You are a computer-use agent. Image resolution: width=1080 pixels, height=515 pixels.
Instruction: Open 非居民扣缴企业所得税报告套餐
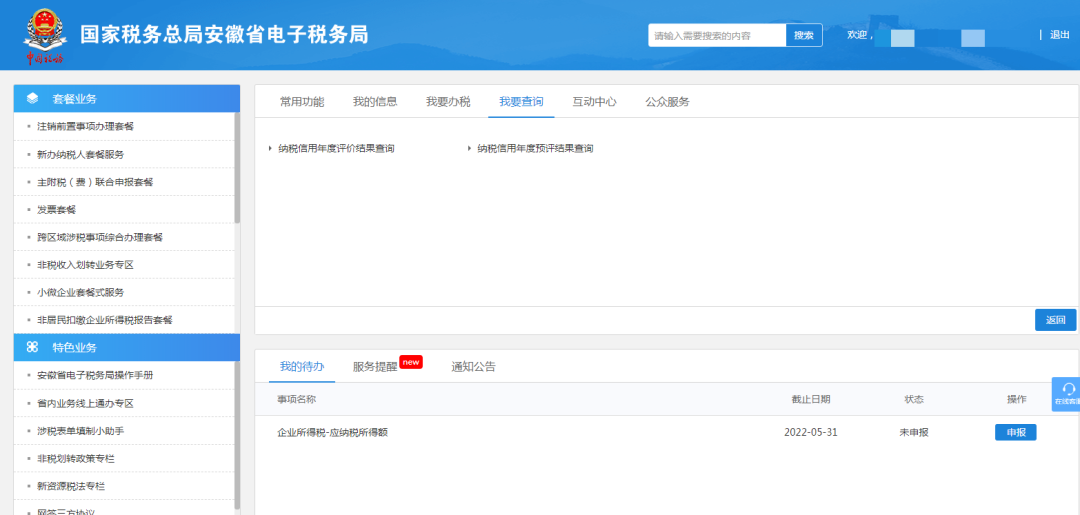[105, 319]
